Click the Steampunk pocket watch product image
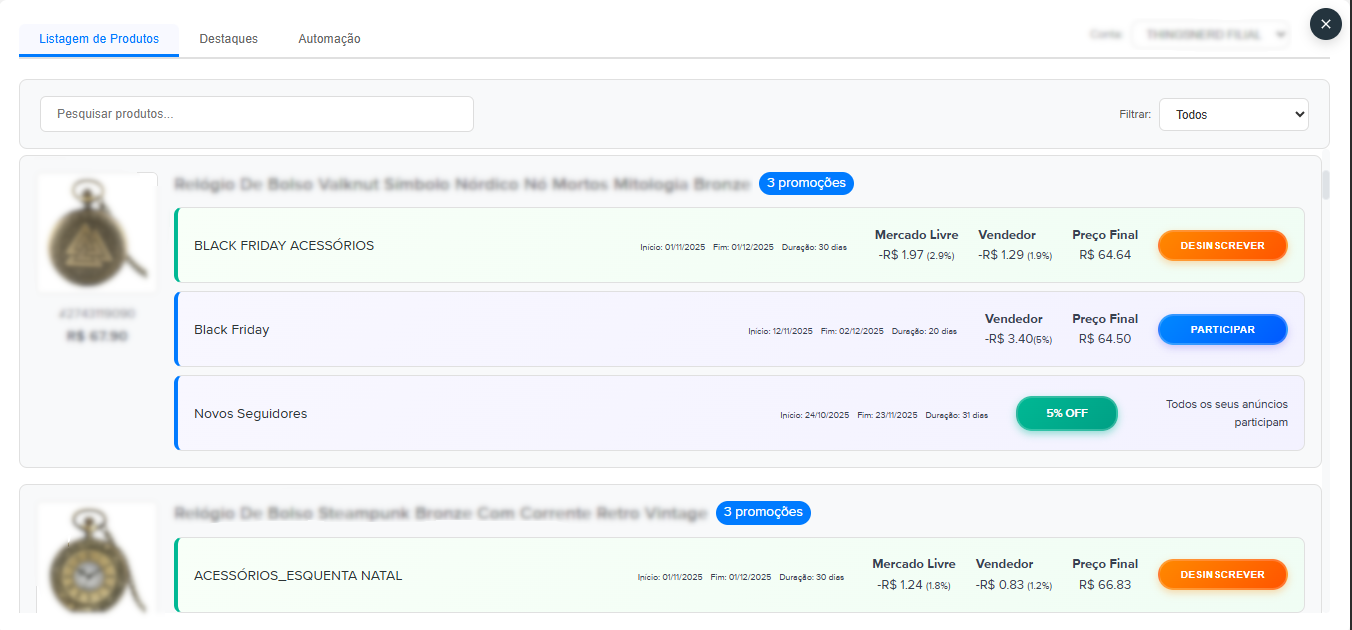The height and width of the screenshot is (630, 1352). coord(97,561)
